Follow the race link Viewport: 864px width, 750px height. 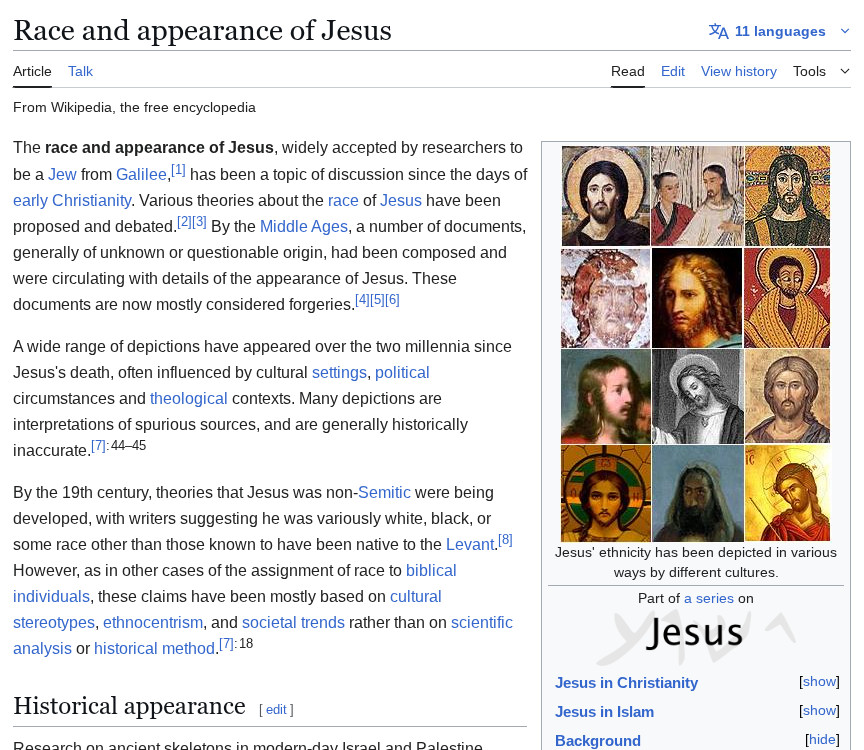(x=343, y=200)
